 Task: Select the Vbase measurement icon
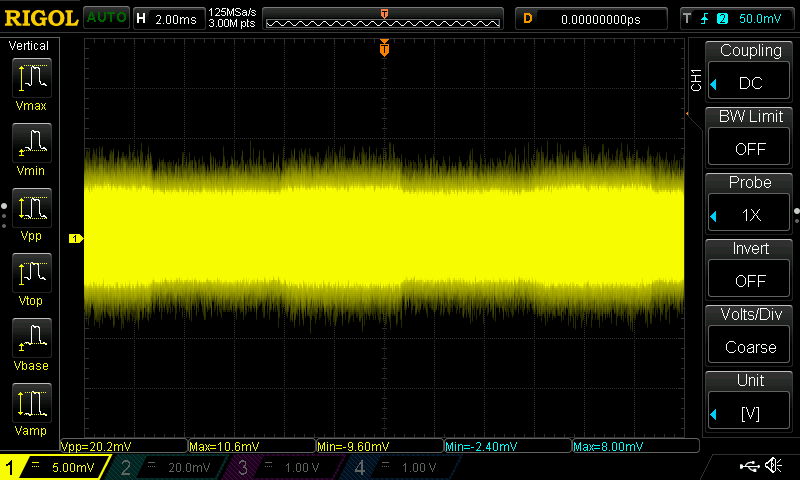click(31, 338)
